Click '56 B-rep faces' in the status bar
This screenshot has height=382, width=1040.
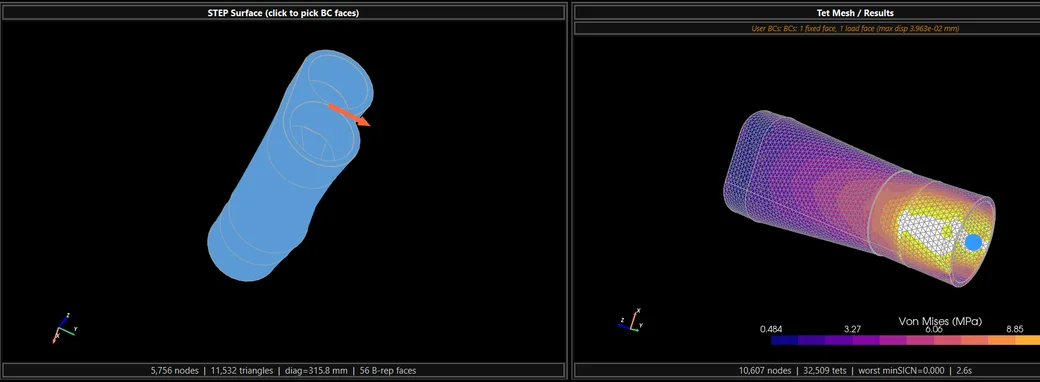[387, 371]
